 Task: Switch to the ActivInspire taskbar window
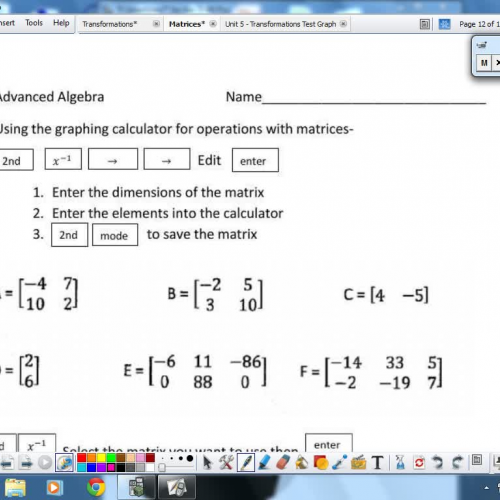pos(137,487)
